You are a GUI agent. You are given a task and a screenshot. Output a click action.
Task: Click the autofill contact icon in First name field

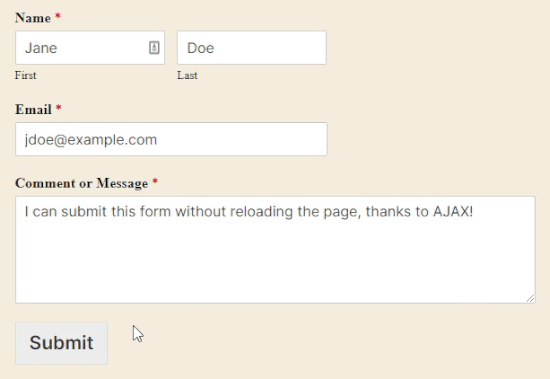154,47
